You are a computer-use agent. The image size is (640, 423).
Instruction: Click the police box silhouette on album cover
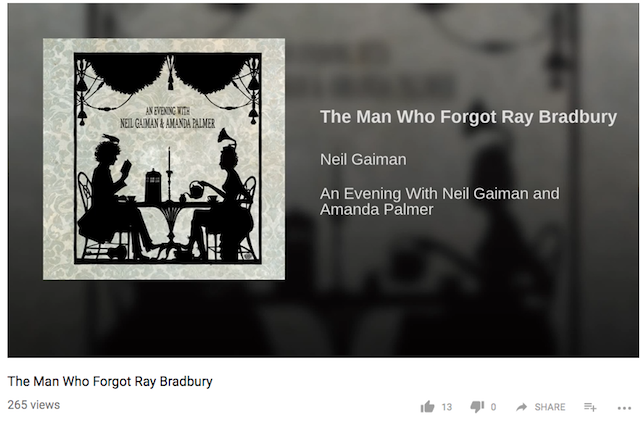pos(153,185)
